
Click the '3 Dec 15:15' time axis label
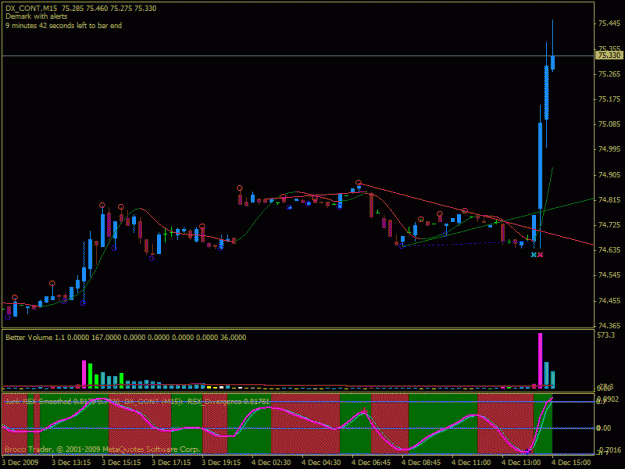(121, 462)
